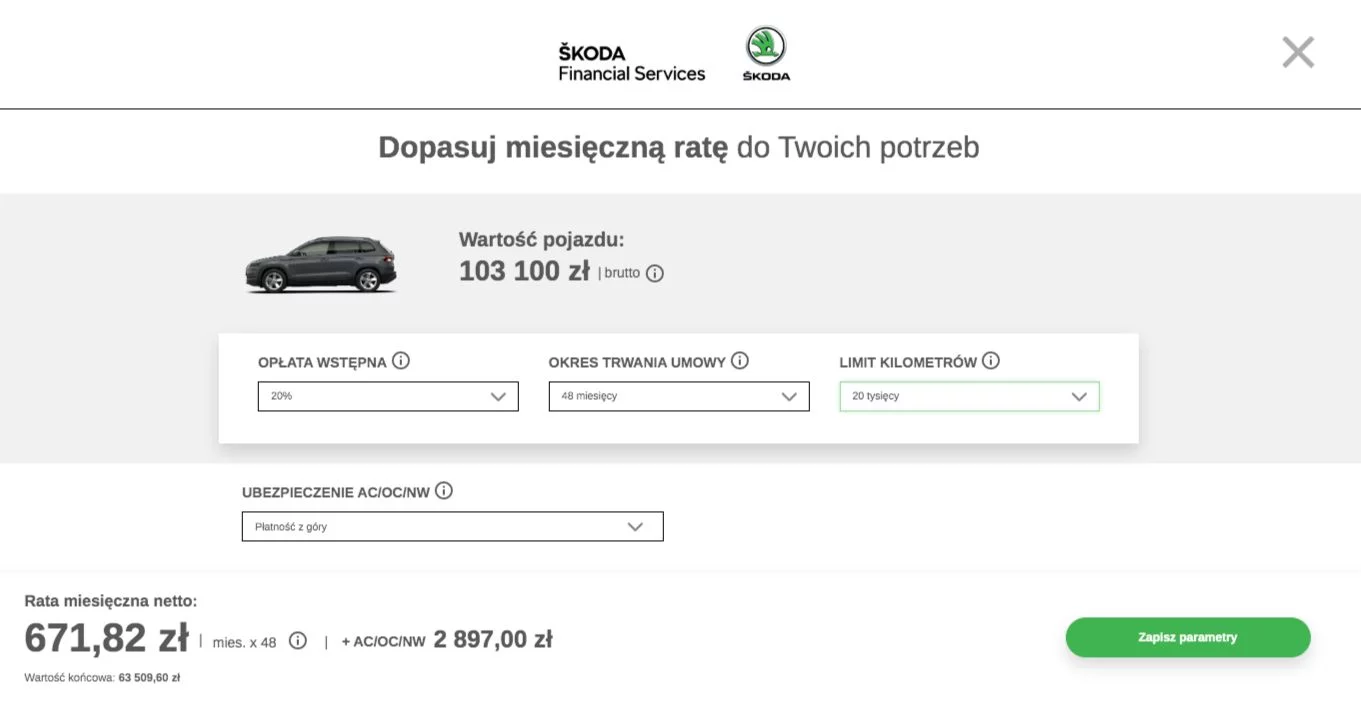
Task: Click the Wartość końcowa 63 509,60 zł text
Action: point(102,678)
